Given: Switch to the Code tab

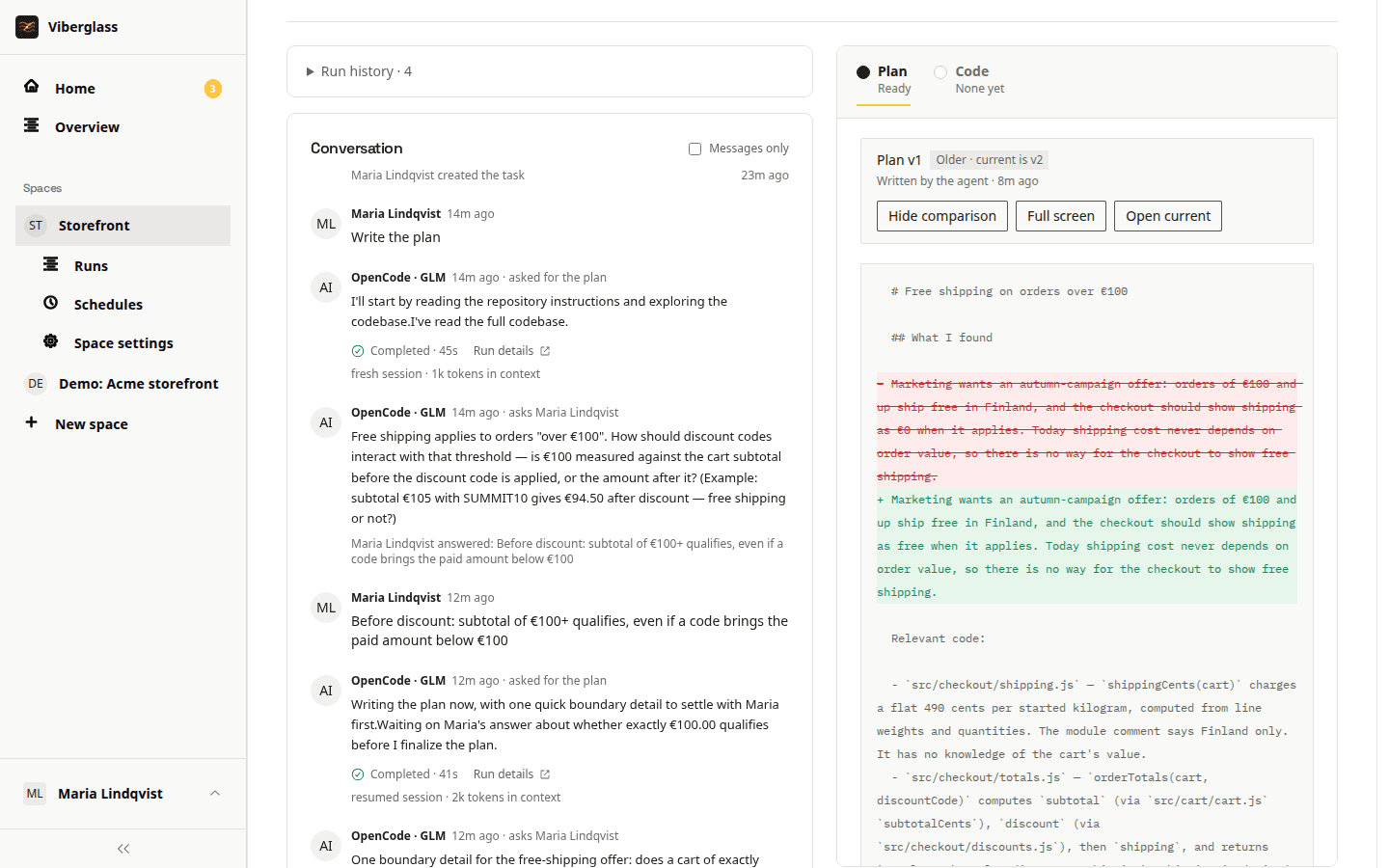Looking at the screenshot, I should (969, 79).
